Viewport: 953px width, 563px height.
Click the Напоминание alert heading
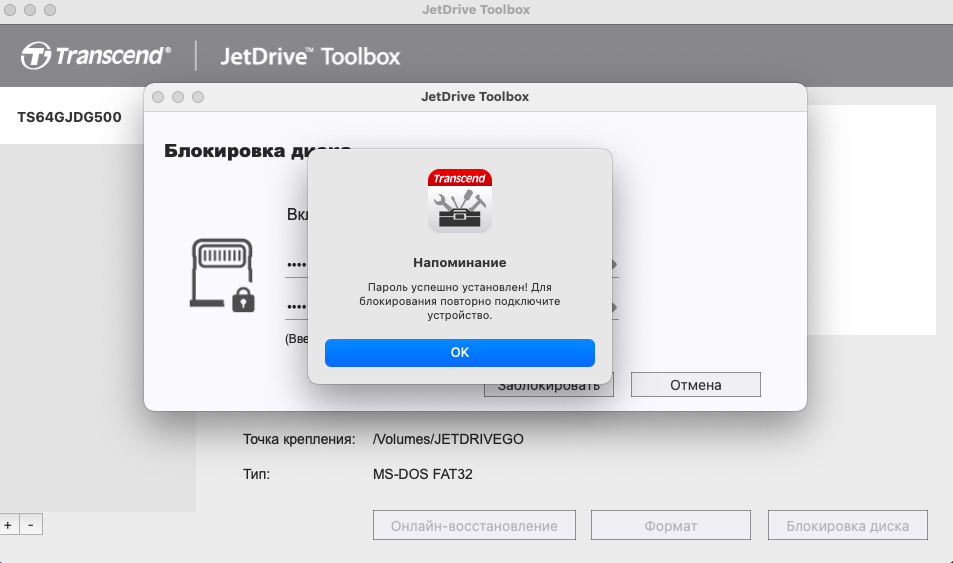pyautogui.click(x=459, y=263)
